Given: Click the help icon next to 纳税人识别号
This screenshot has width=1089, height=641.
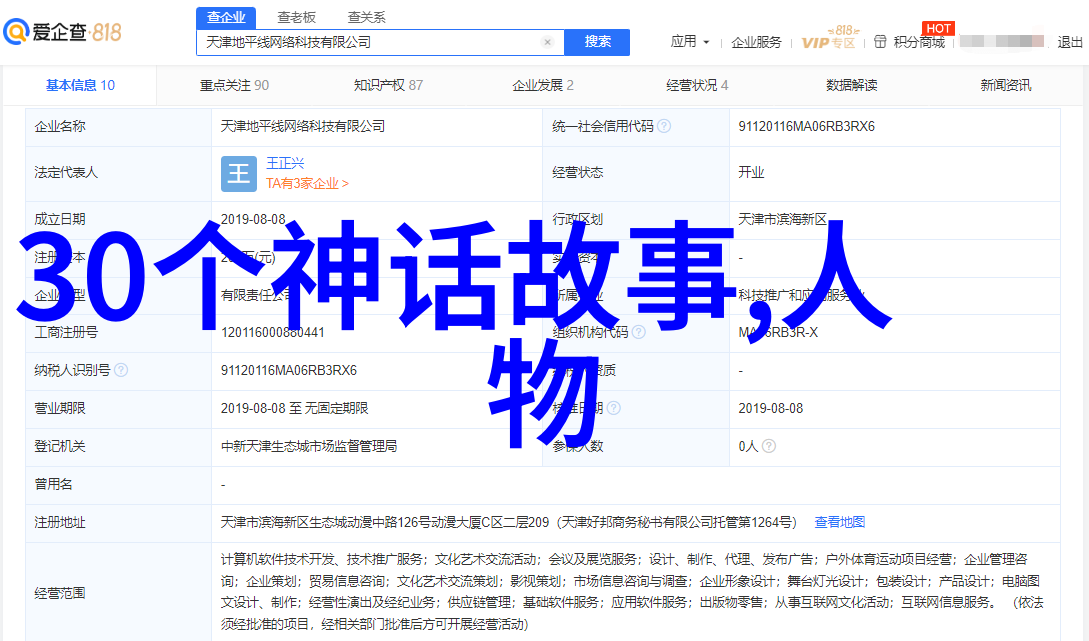Looking at the screenshot, I should click(x=121, y=370).
